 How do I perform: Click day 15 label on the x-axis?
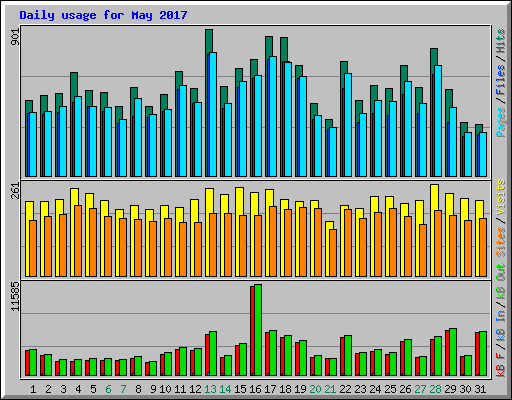240,389
